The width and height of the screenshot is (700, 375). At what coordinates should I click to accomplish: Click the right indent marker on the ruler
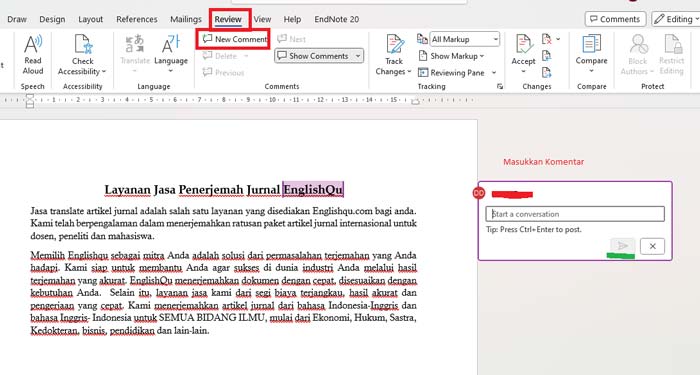[x=415, y=102]
